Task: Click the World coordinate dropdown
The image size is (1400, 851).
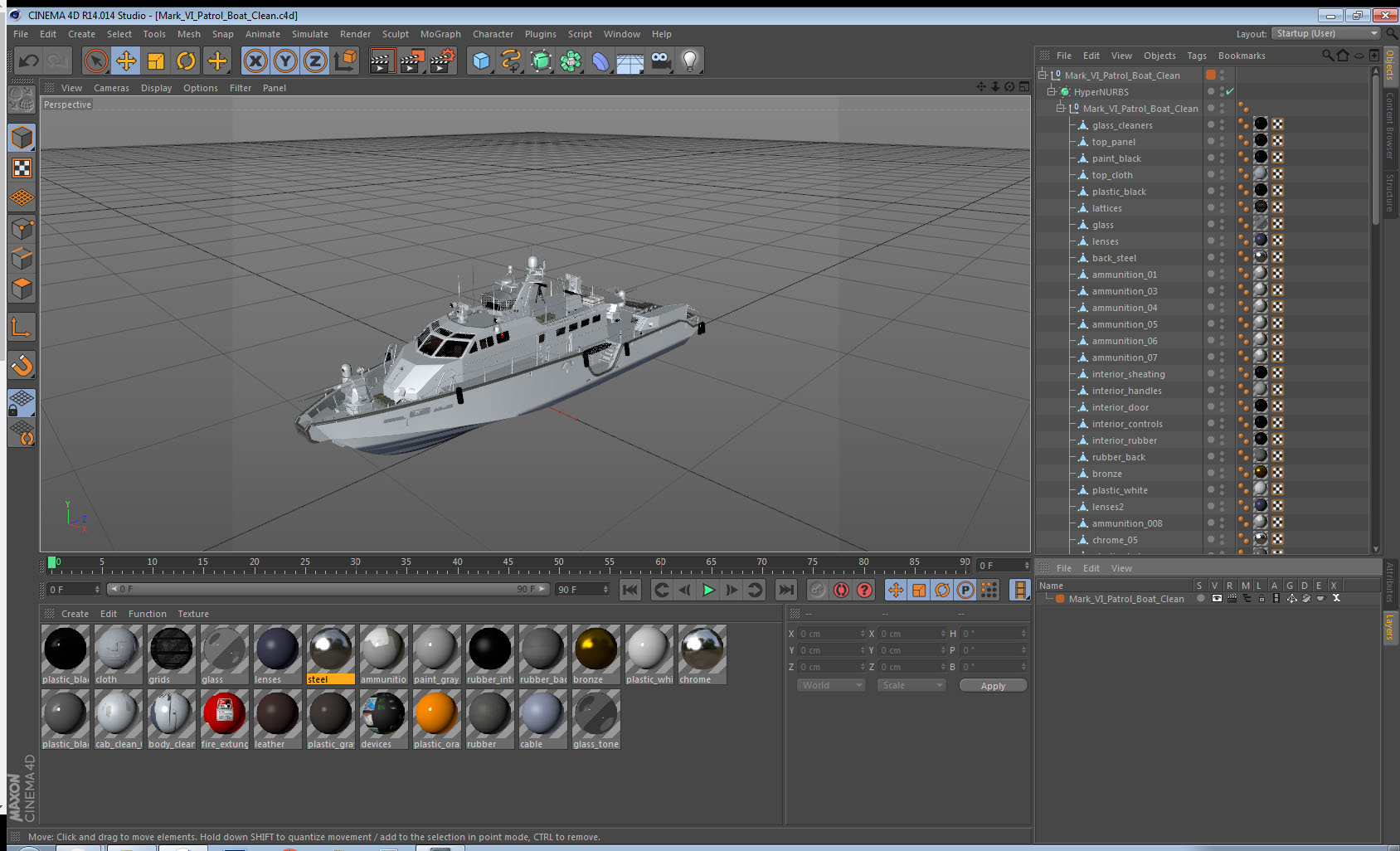Action: (x=831, y=685)
